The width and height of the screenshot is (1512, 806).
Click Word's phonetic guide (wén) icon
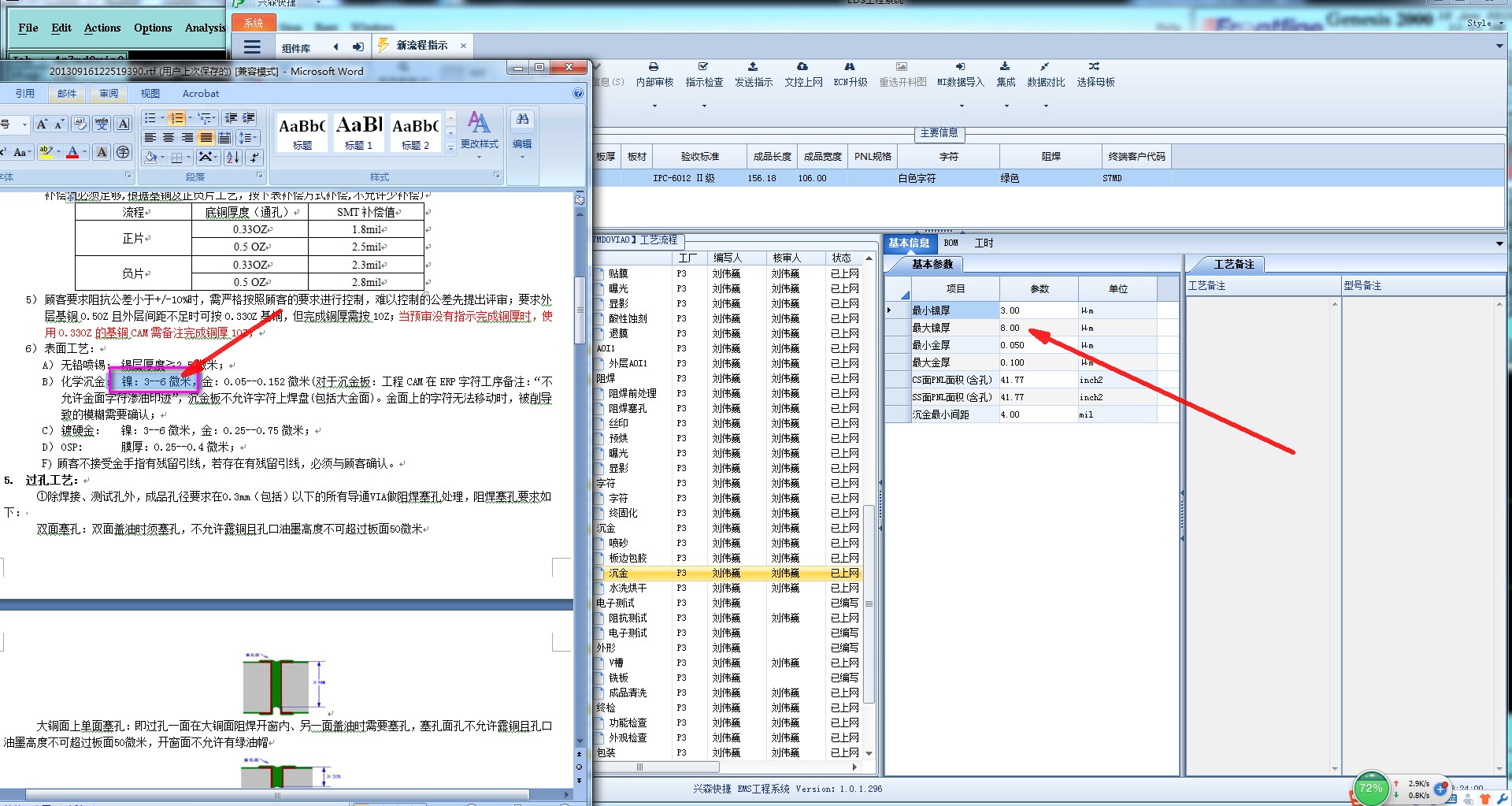pyautogui.click(x=102, y=124)
